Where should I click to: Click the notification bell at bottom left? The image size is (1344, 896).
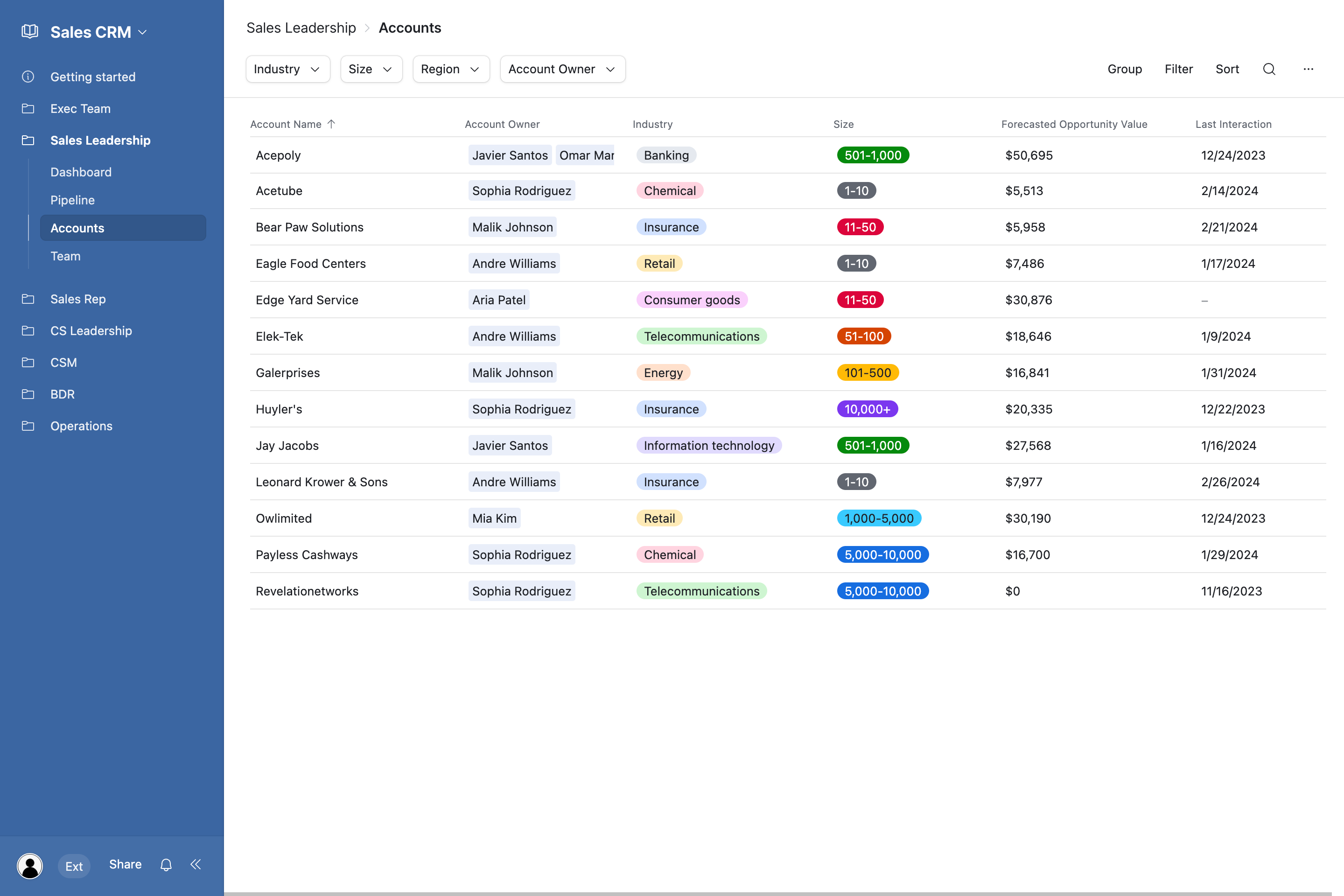(x=166, y=865)
